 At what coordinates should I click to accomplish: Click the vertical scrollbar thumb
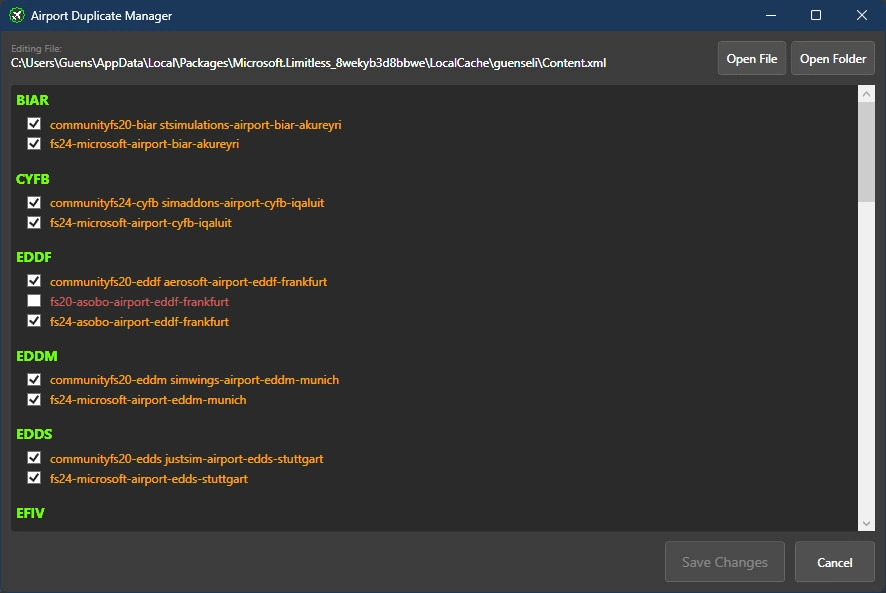[866, 152]
